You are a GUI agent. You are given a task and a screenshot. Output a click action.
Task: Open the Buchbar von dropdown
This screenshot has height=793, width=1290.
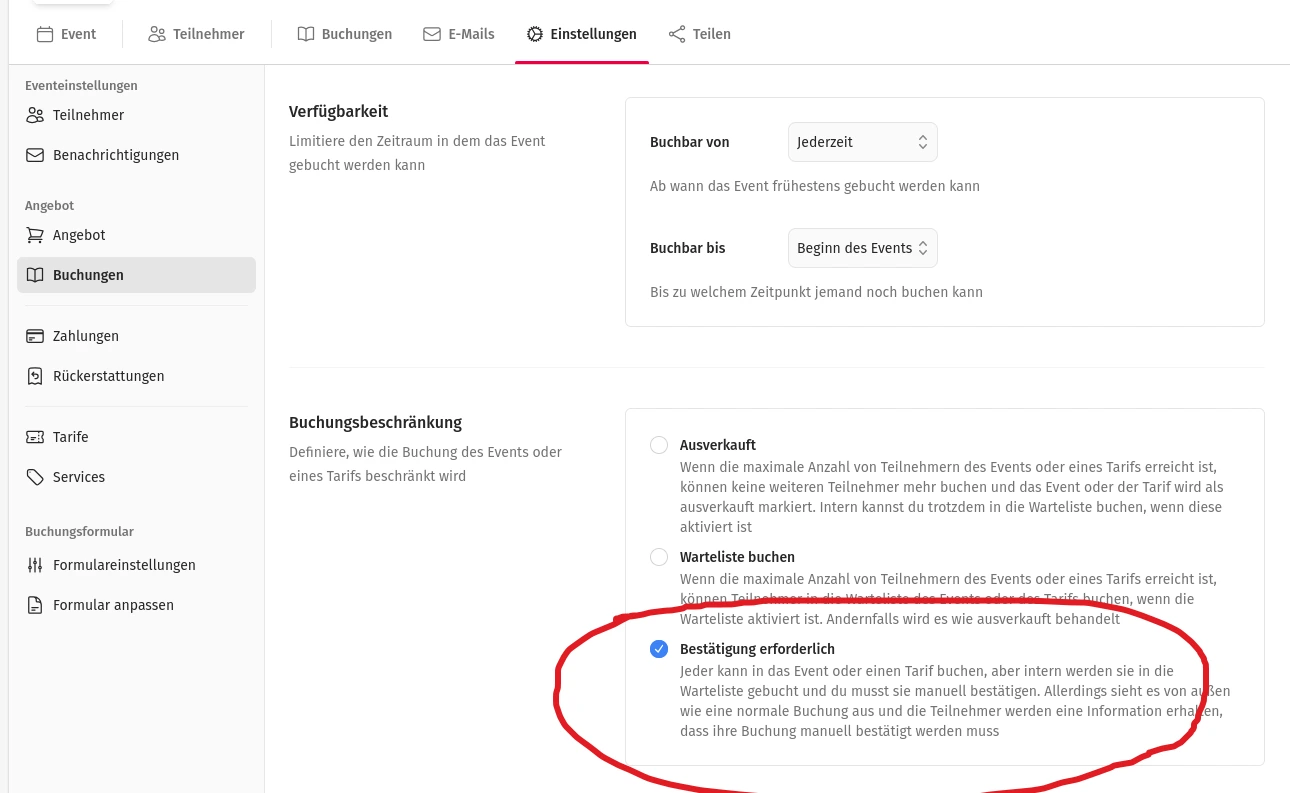tap(862, 142)
